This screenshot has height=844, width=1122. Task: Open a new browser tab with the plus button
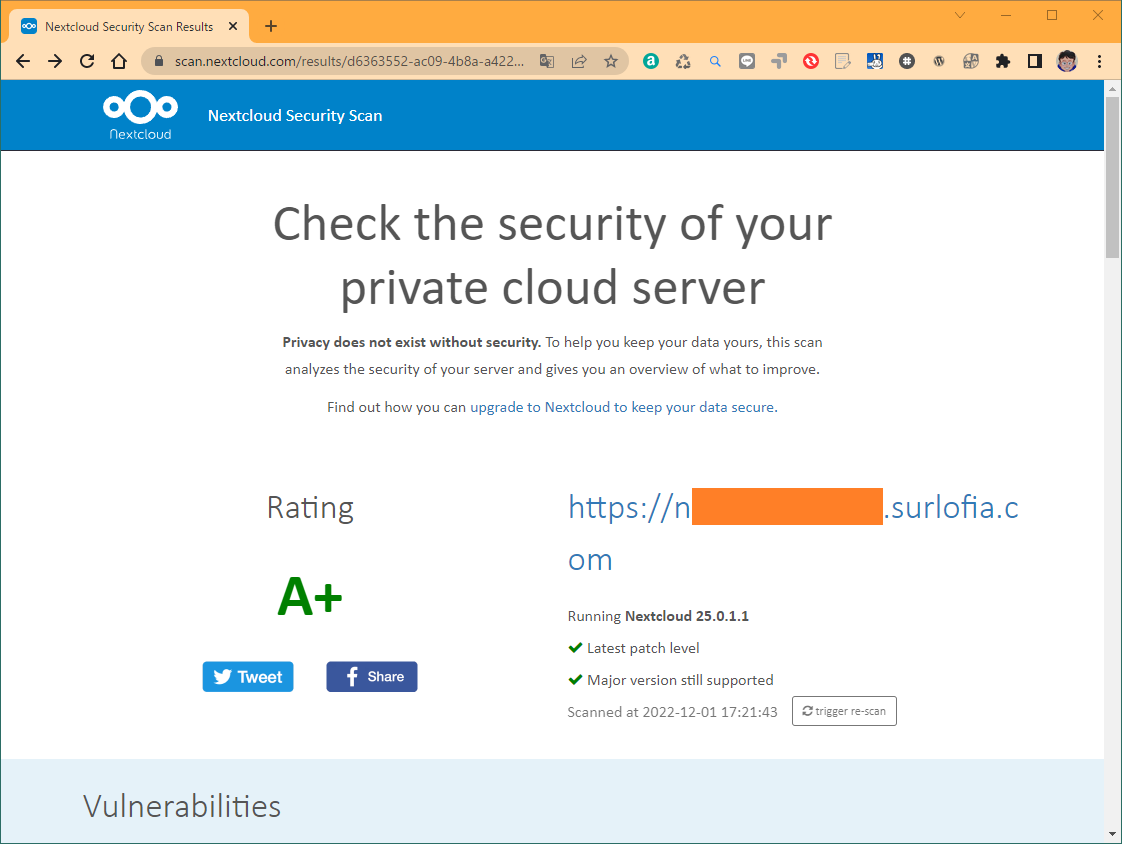(x=270, y=26)
